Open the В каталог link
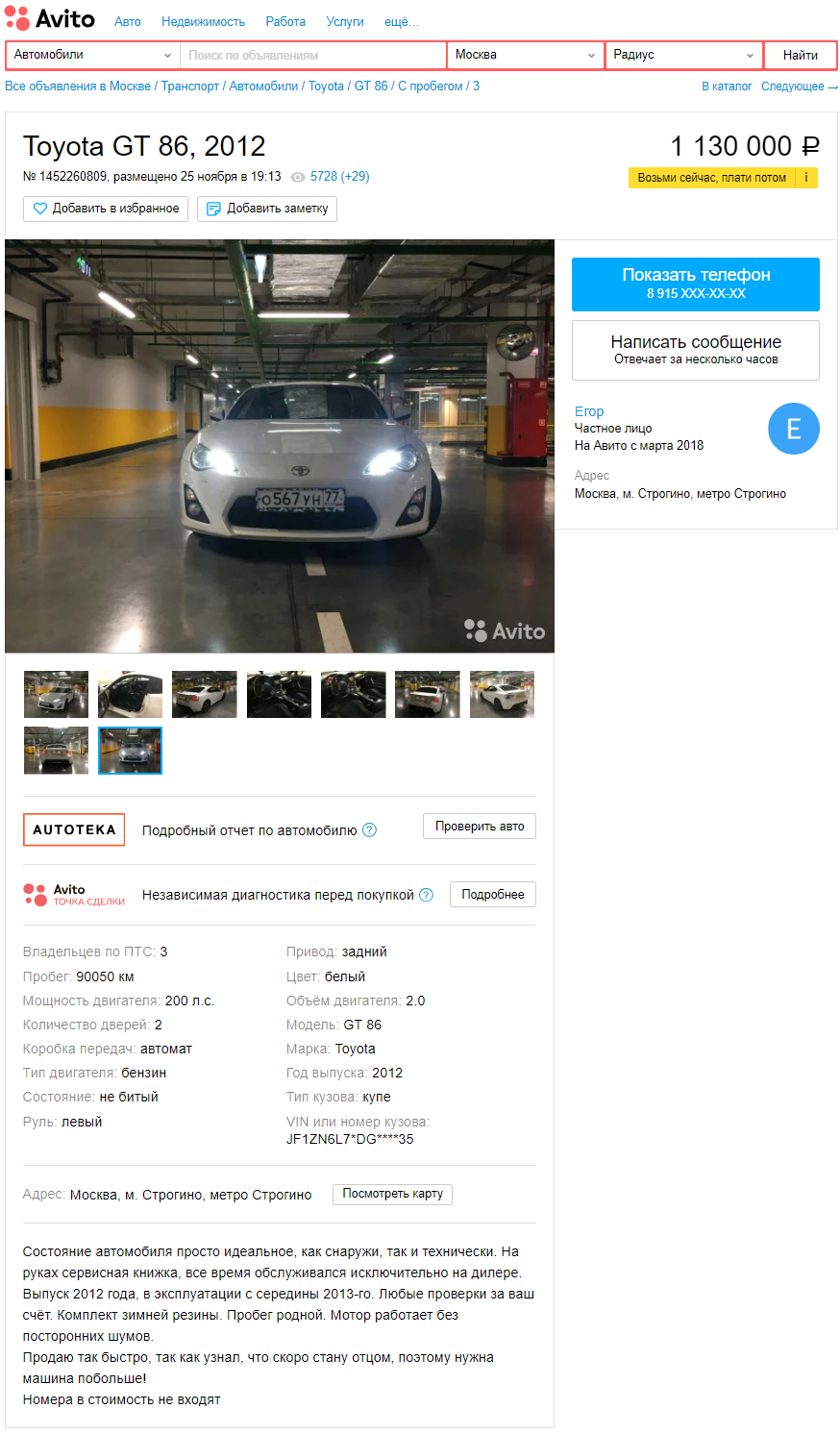This screenshot has height=1434, width=840. [x=727, y=86]
